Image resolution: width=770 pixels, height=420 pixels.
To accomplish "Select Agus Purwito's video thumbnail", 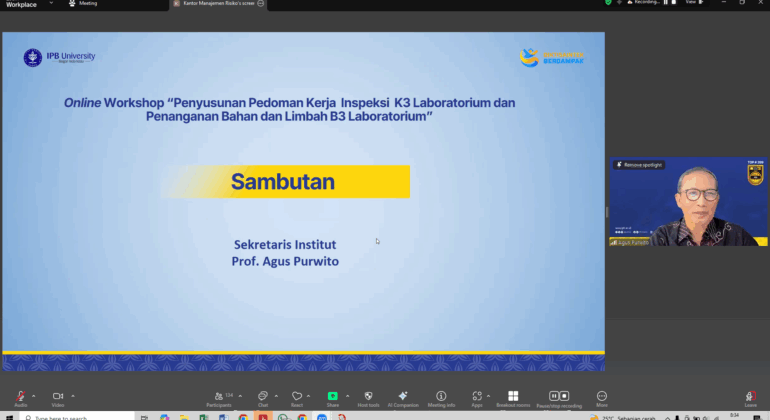I will click(688, 201).
